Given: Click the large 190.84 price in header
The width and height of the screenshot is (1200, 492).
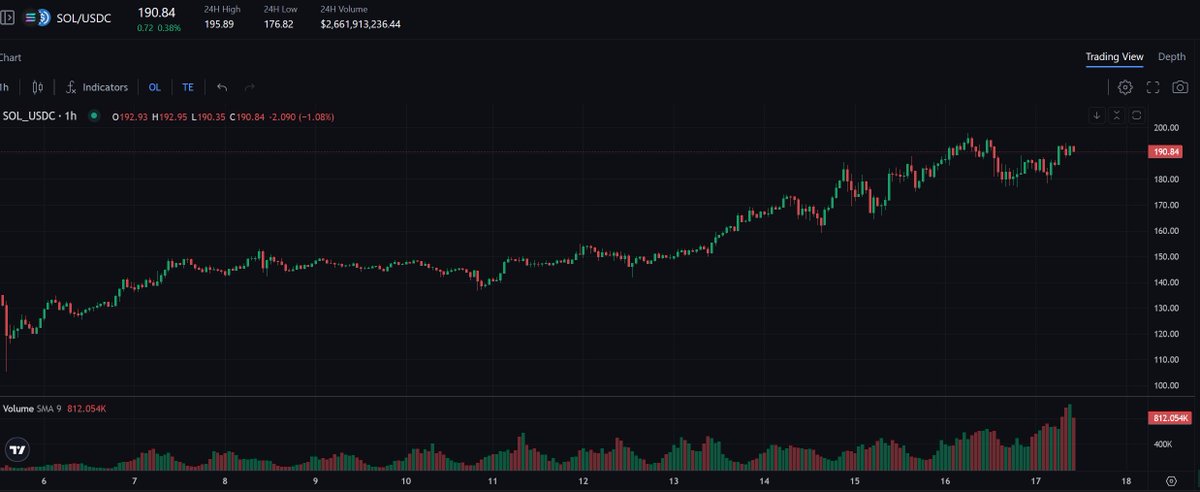Looking at the screenshot, I should [x=157, y=11].
